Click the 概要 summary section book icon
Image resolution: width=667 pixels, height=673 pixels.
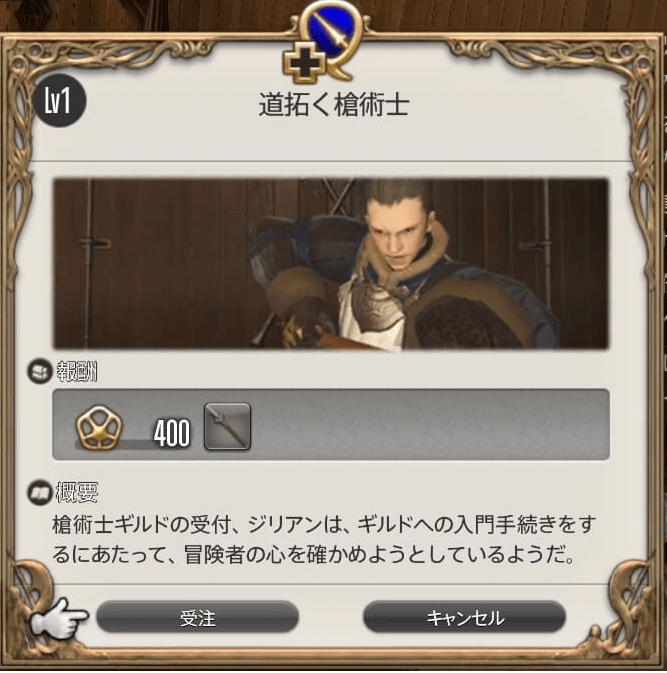(39, 493)
